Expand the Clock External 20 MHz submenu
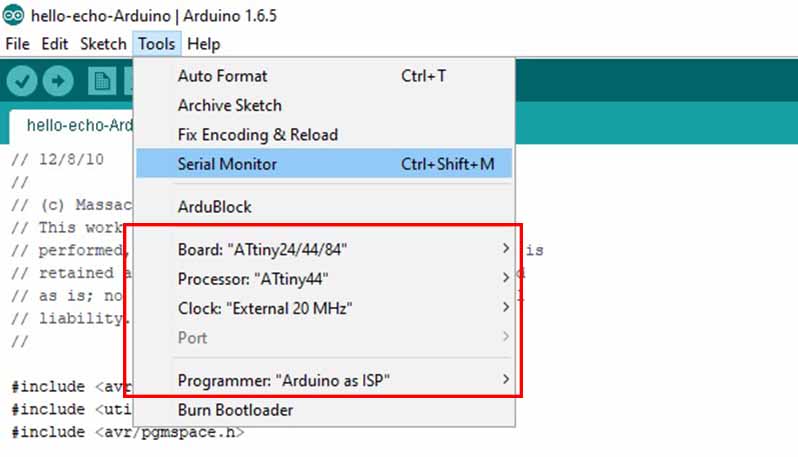 pos(324,308)
